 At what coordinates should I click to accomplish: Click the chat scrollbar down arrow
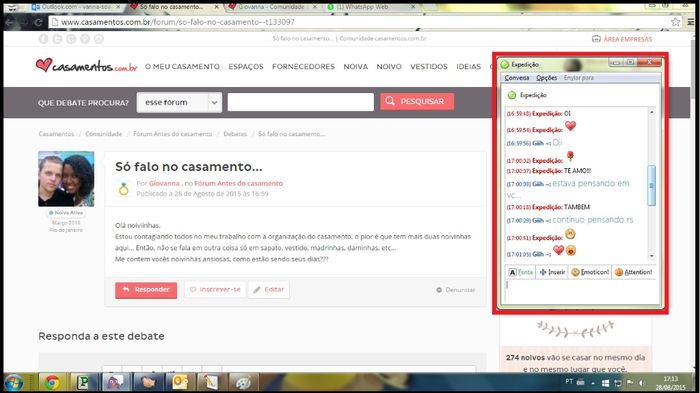[x=651, y=256]
